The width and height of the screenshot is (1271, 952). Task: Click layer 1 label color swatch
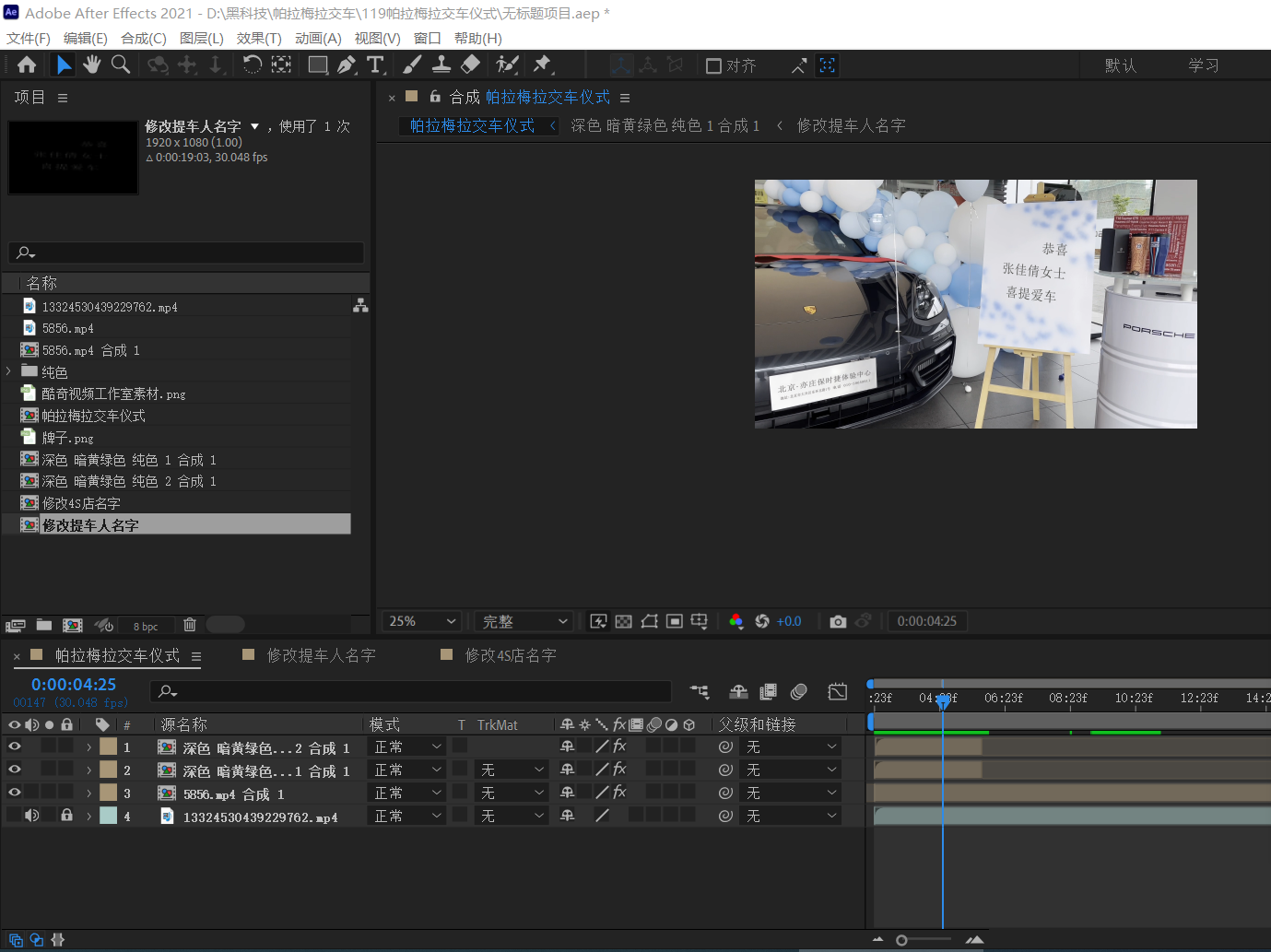coord(109,746)
